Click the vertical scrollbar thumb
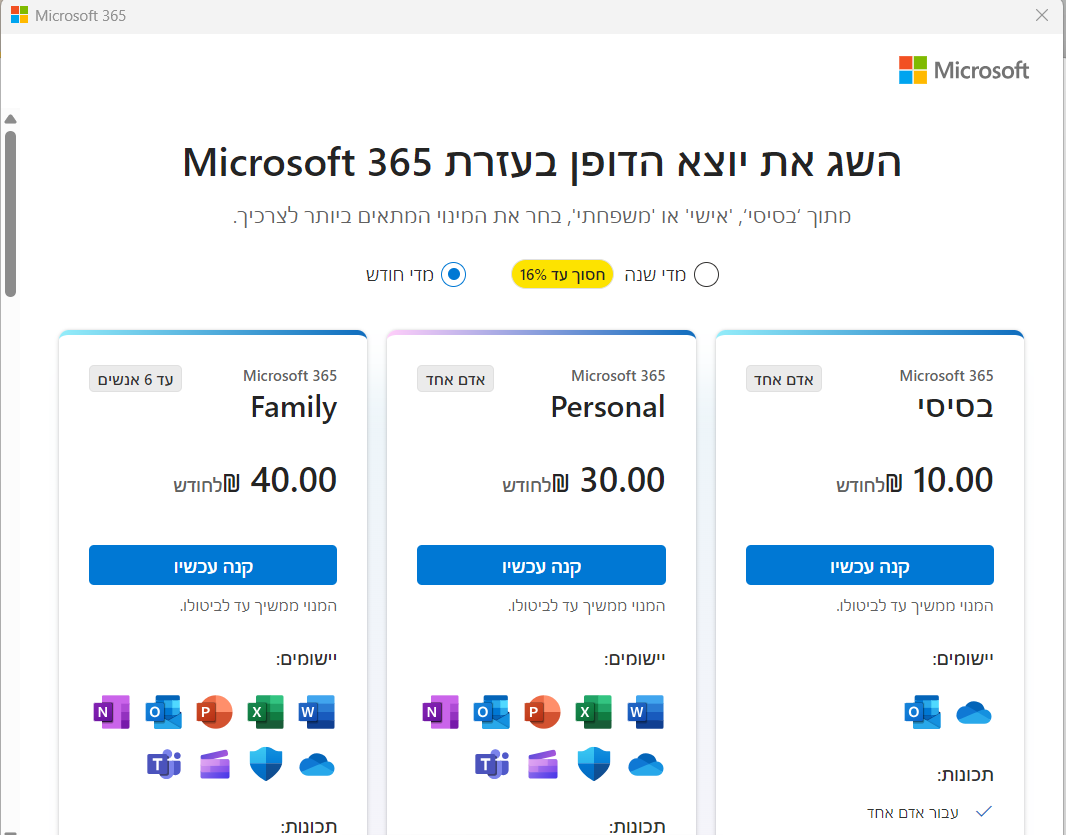Viewport: 1066px width, 835px height. point(10,212)
